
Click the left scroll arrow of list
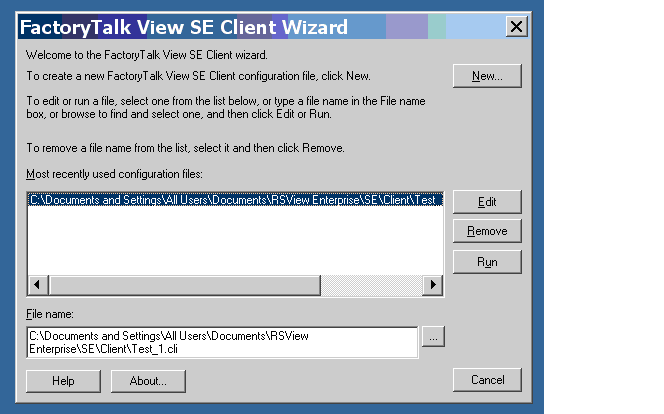[37, 285]
